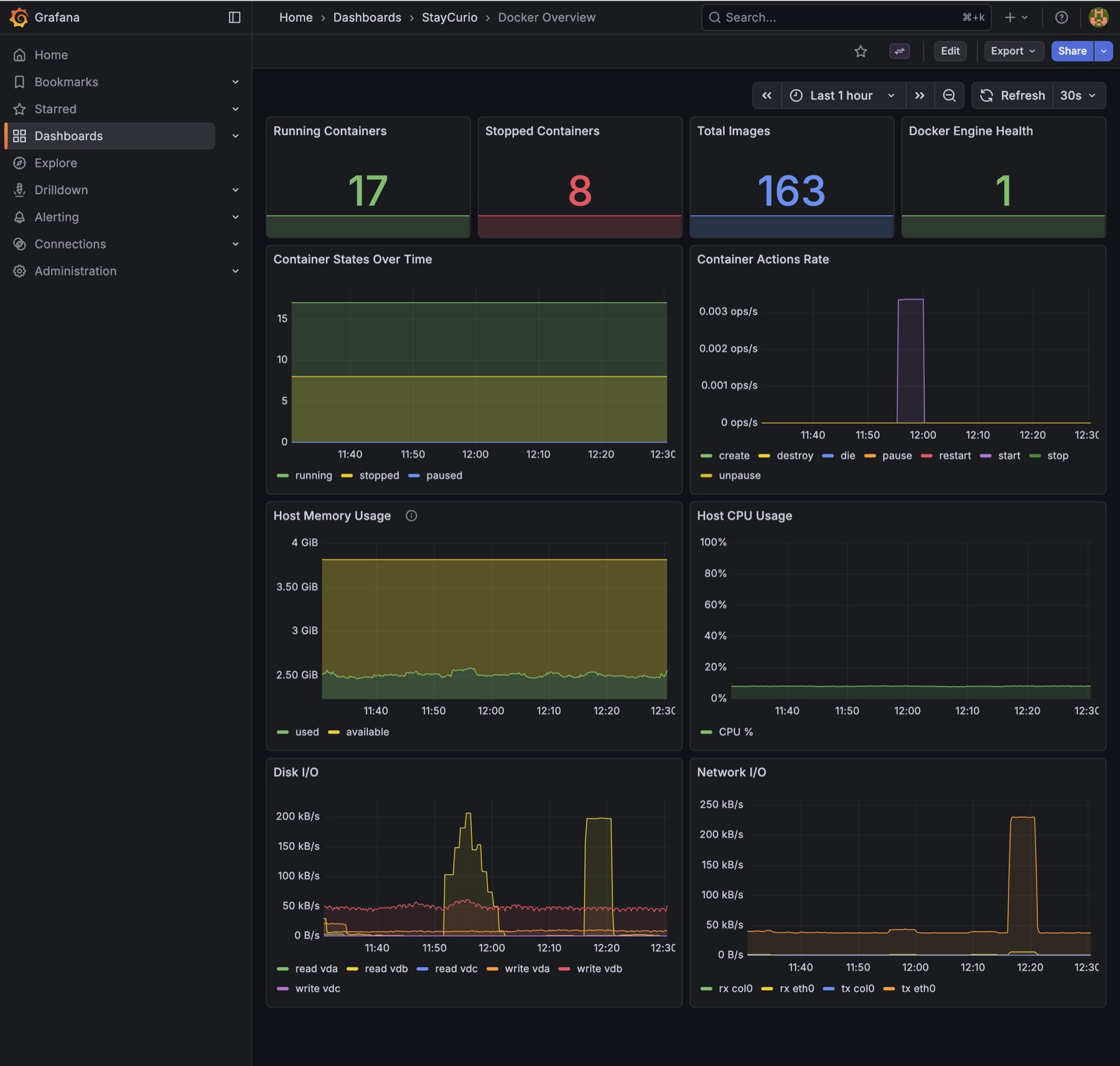Open the Dashboards menu item
The image size is (1120, 1066).
pyautogui.click(x=111, y=136)
